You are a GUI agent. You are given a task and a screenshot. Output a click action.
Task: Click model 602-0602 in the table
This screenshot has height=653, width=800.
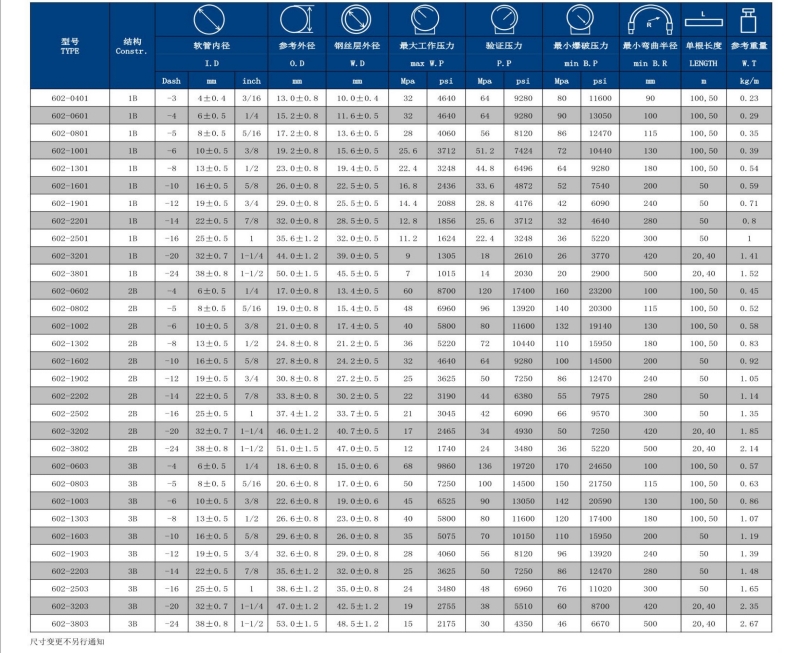coord(70,291)
